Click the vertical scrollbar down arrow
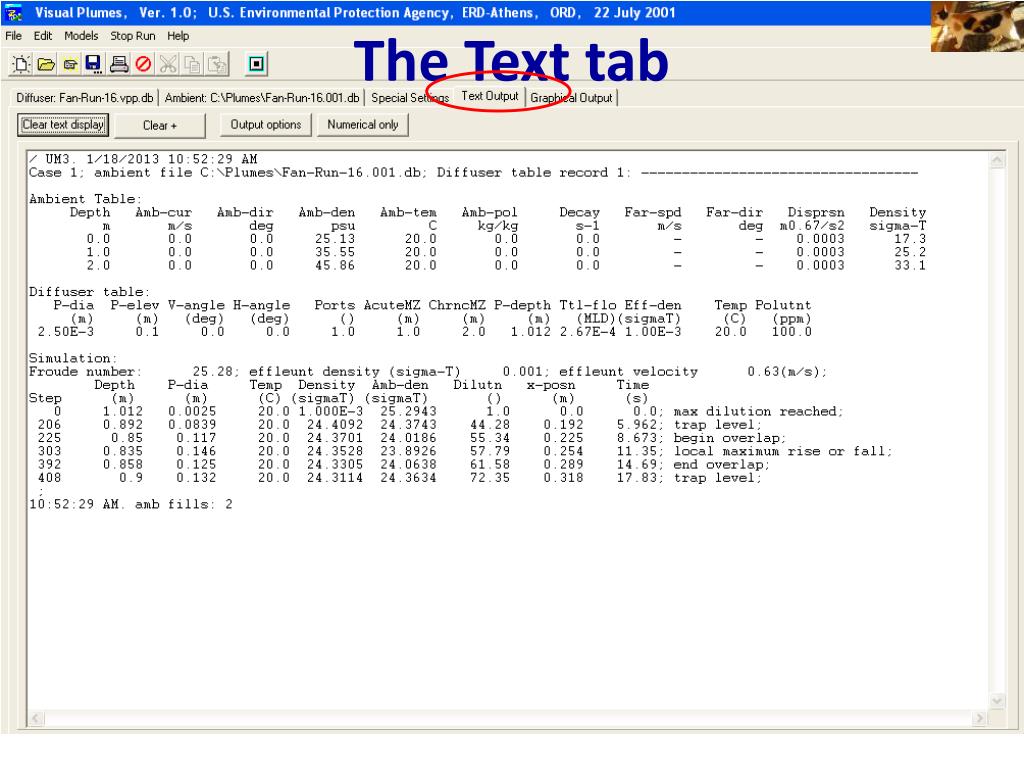Image resolution: width=1024 pixels, height=768 pixels. tap(997, 701)
